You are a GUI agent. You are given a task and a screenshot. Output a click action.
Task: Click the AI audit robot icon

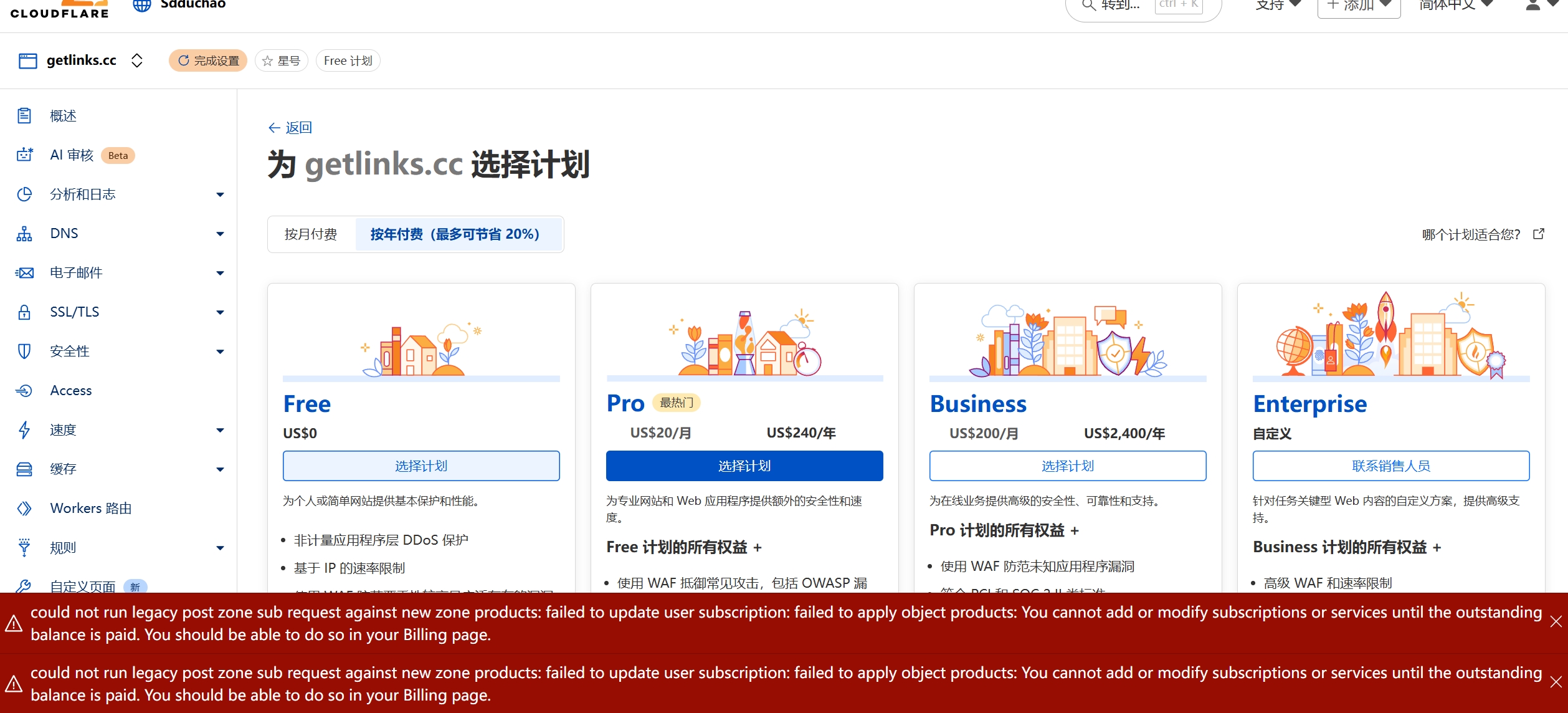click(24, 155)
